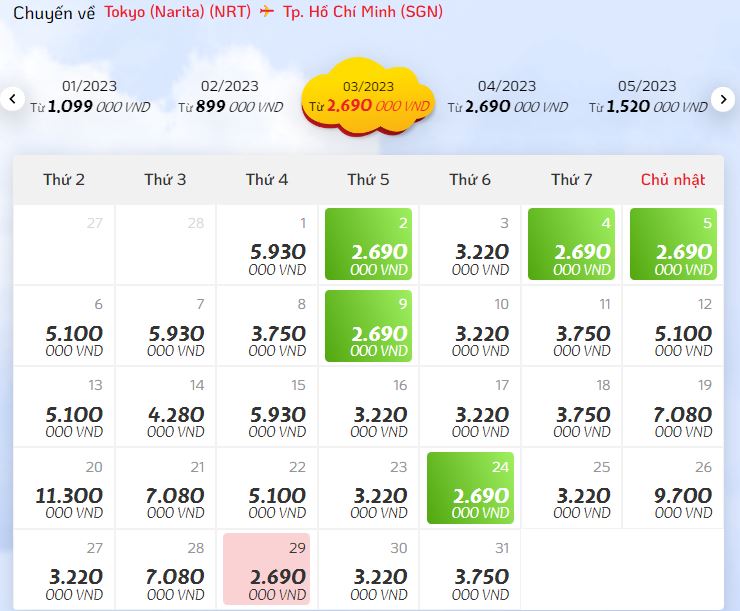Click the airplane icon between airports
This screenshot has height=611, width=740.
click(x=267, y=11)
